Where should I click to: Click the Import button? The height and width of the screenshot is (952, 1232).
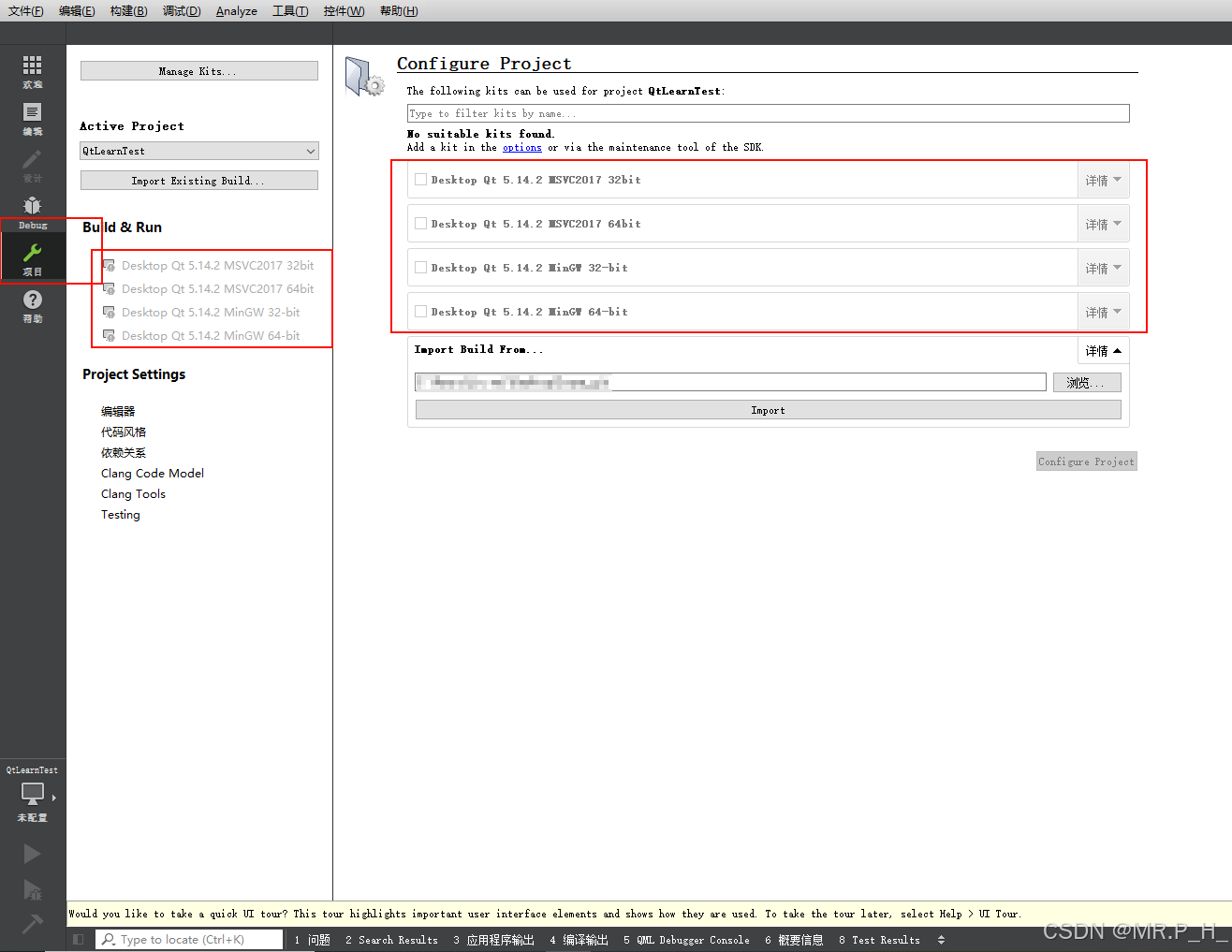pyautogui.click(x=768, y=410)
